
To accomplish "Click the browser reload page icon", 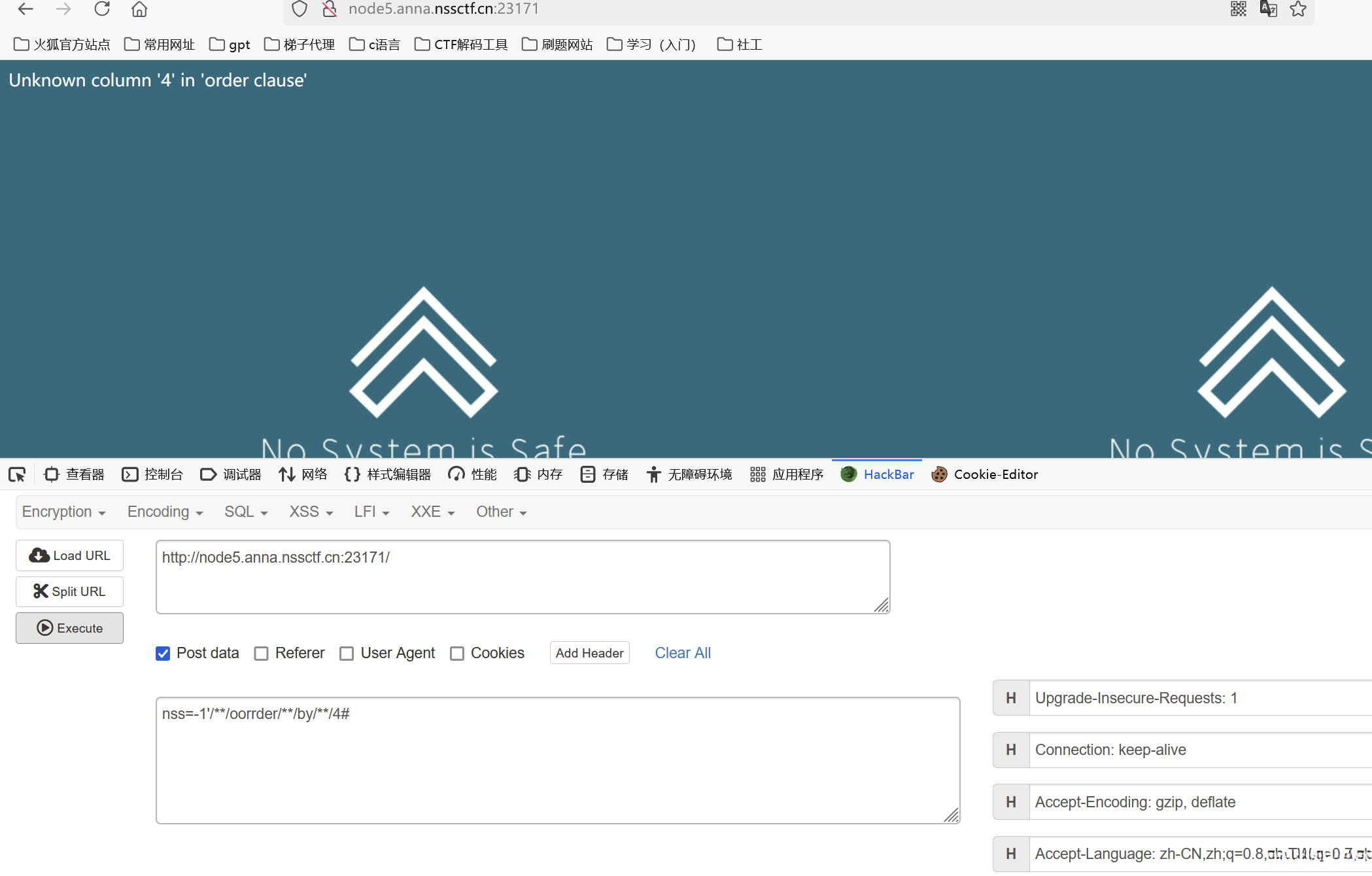I will (x=102, y=9).
